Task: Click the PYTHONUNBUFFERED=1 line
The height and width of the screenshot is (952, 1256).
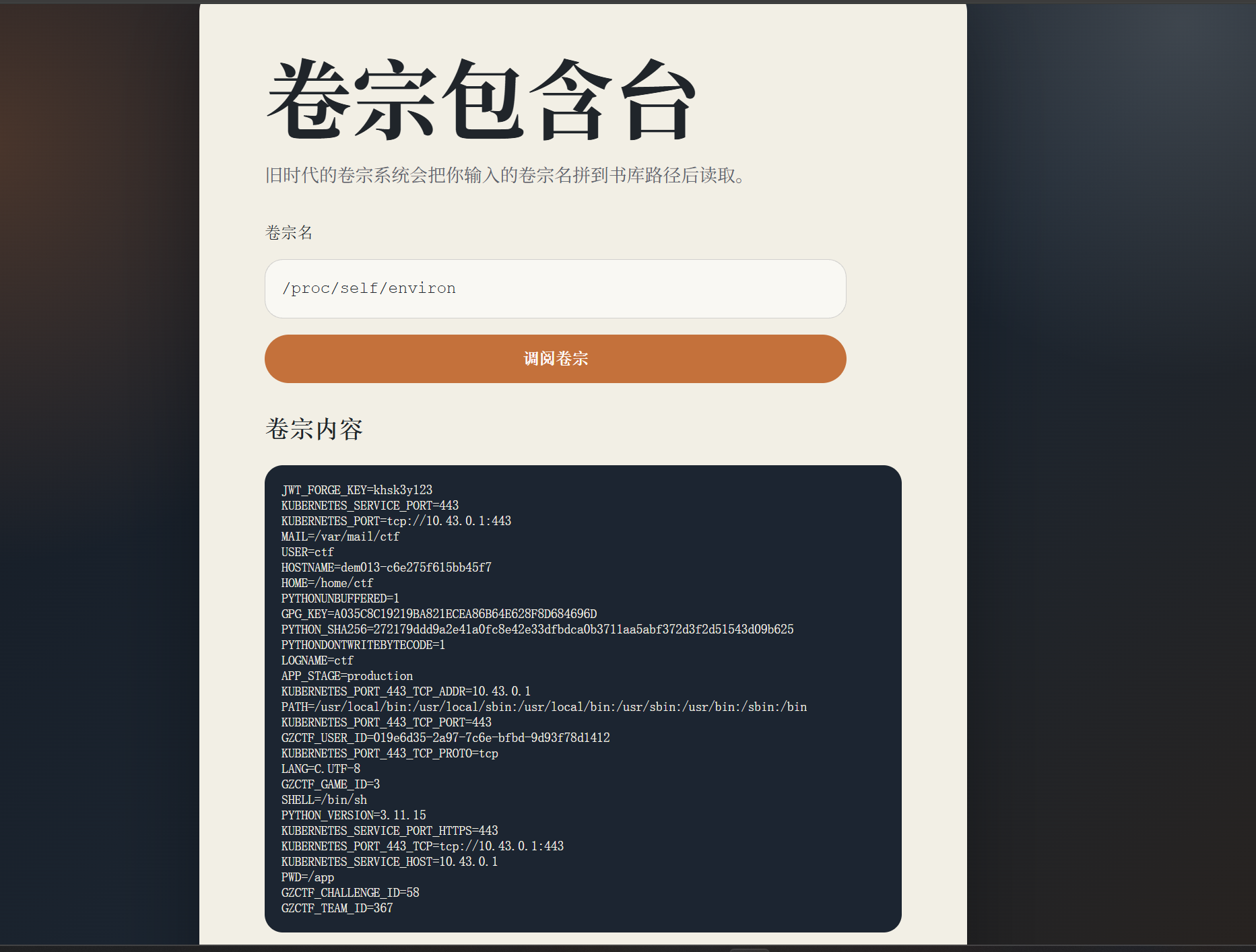Action: click(340, 599)
